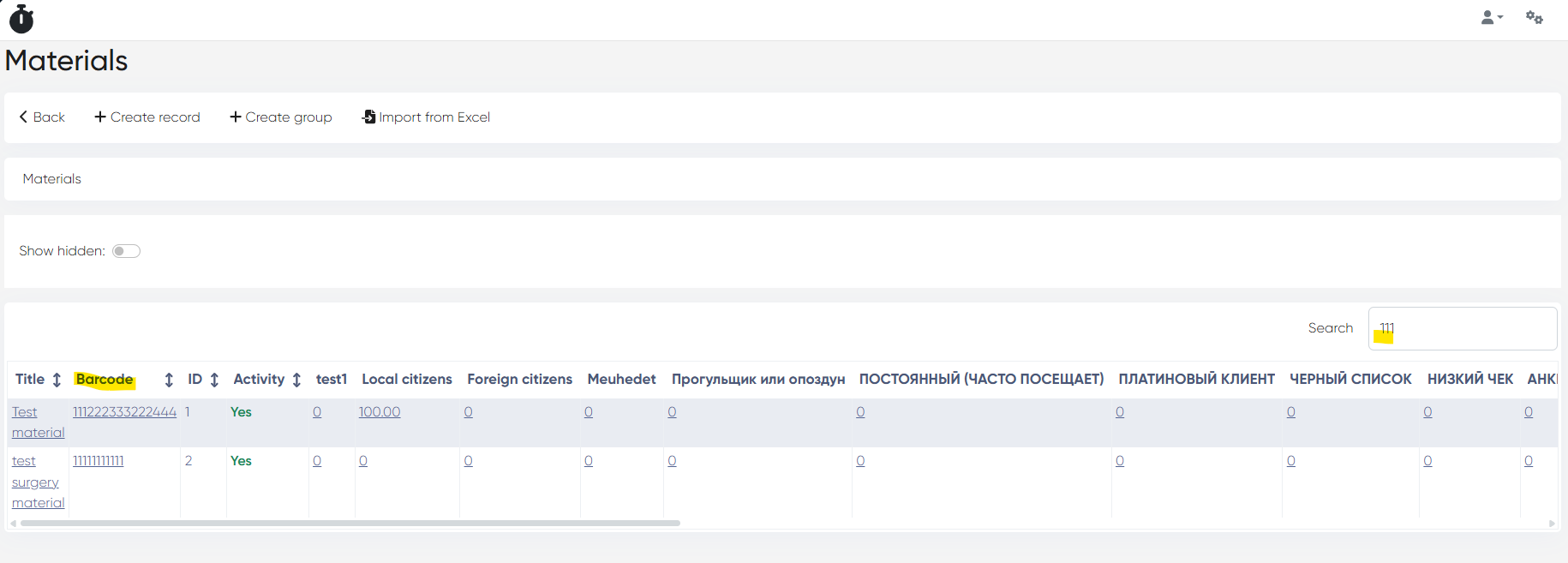Click the Materials breadcrumb tab
The image size is (1568, 563).
tap(52, 179)
